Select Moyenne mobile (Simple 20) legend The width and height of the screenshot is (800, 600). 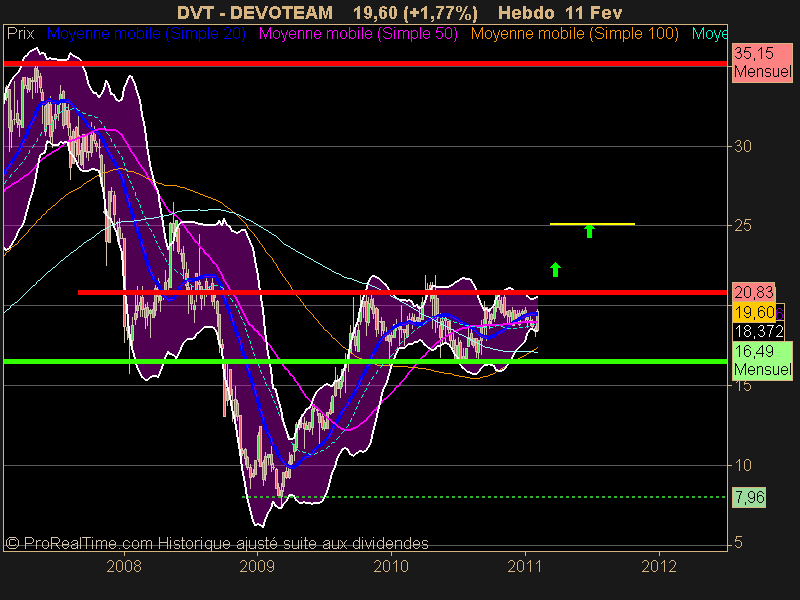pos(146,34)
